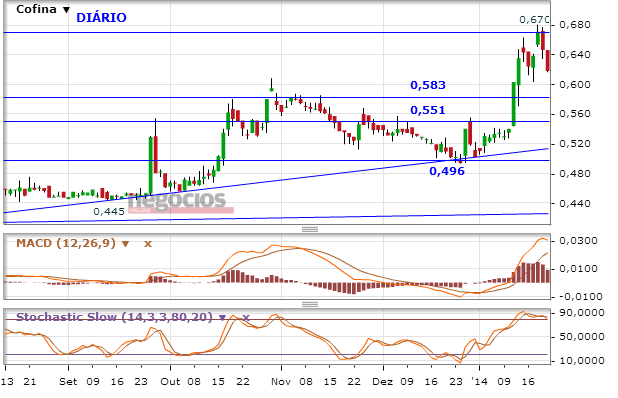Click the 0,600 price axis value
This screenshot has height=398, width=618.
point(575,84)
